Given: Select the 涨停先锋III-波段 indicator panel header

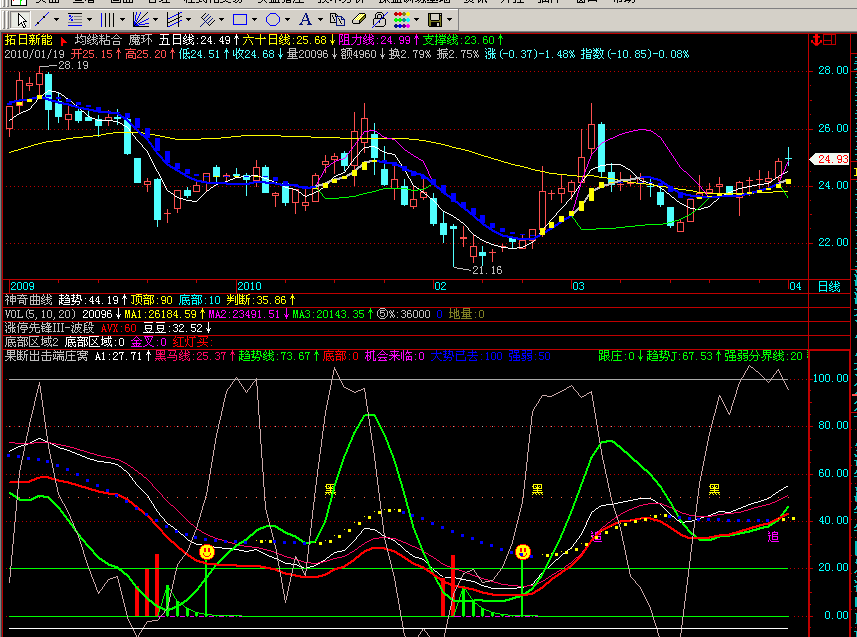Looking at the screenshot, I should pos(49,328).
